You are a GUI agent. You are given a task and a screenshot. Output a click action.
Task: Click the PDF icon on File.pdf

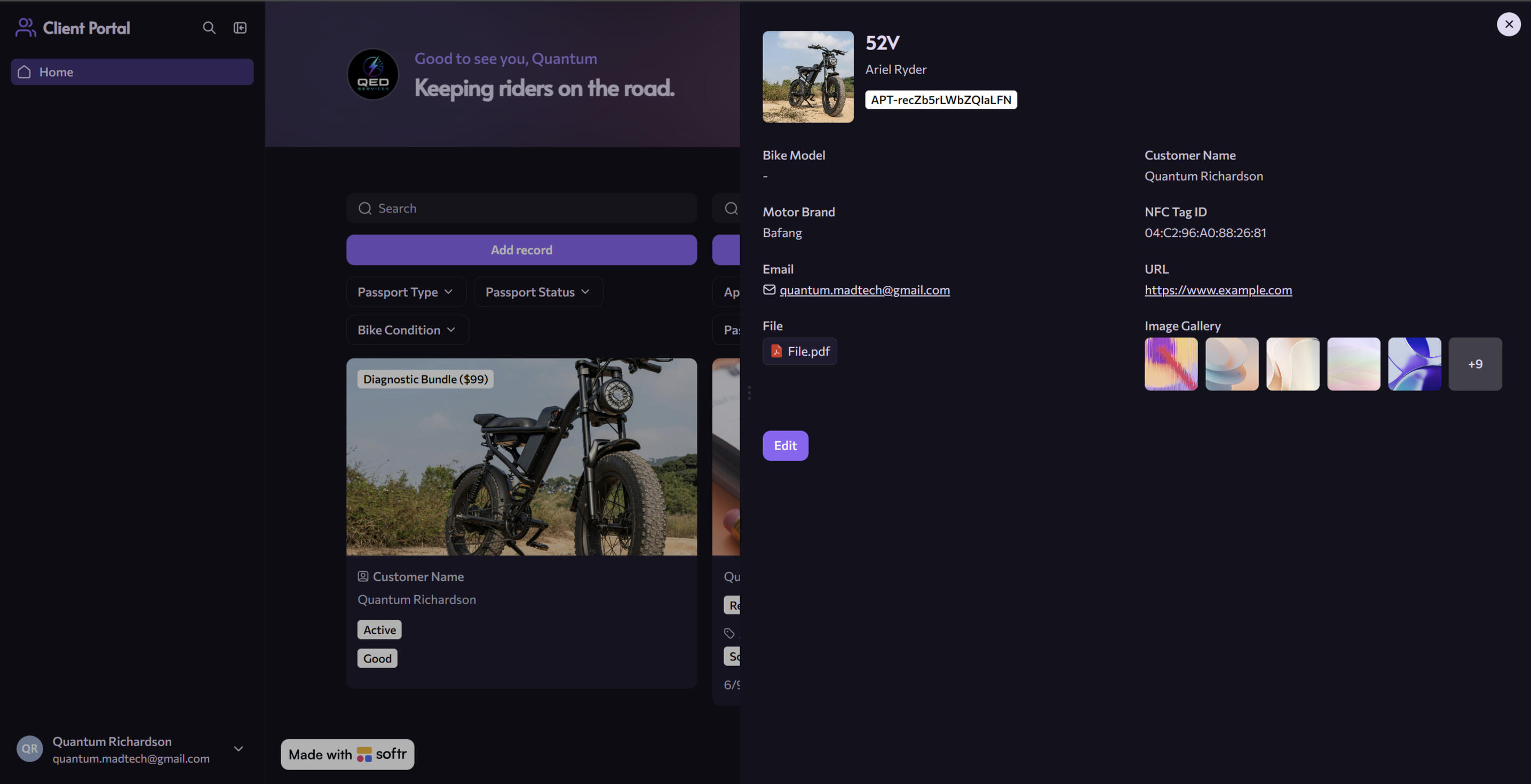point(776,351)
